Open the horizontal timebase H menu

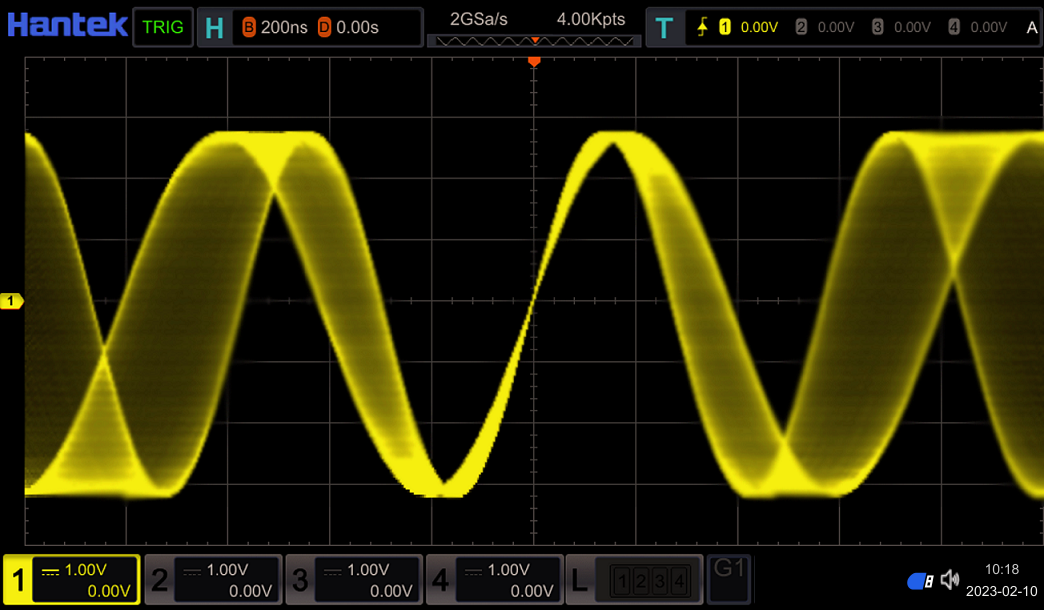[215, 27]
